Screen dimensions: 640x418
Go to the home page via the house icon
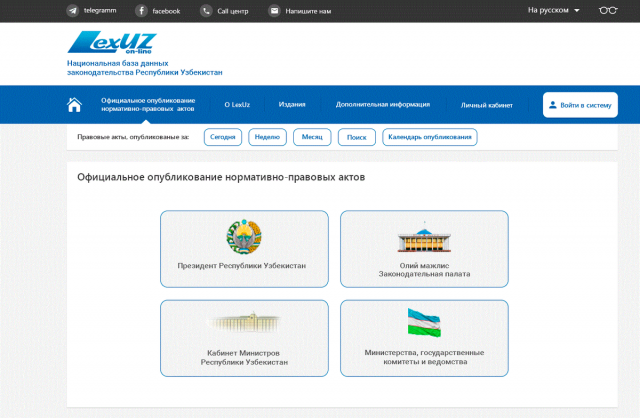tap(74, 105)
